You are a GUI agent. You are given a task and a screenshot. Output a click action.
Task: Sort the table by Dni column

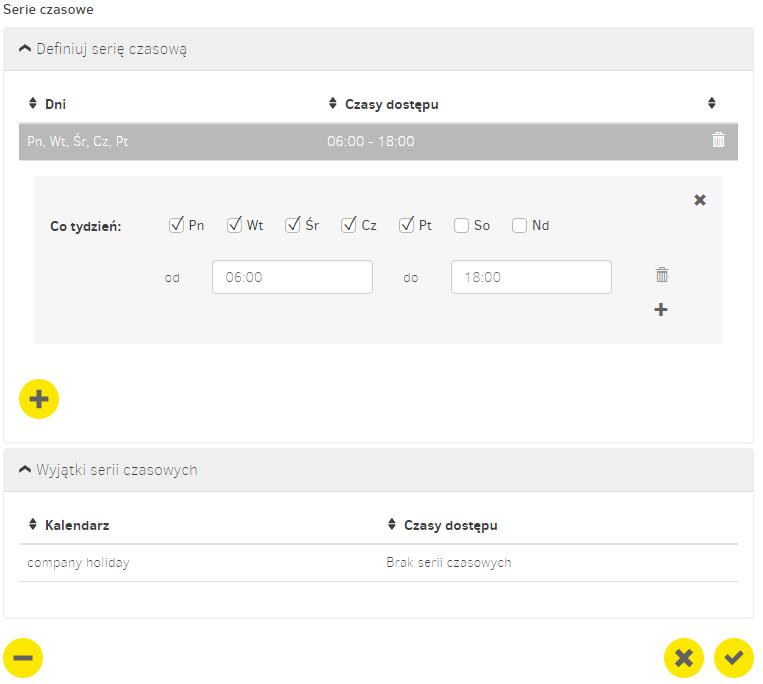pyautogui.click(x=33, y=103)
